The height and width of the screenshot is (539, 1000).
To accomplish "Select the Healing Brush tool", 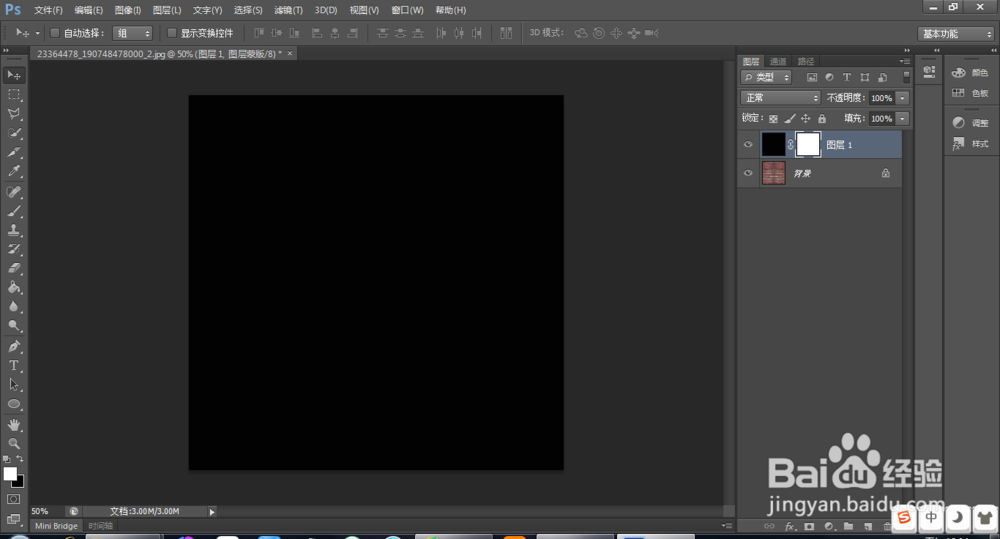I will [x=13, y=191].
